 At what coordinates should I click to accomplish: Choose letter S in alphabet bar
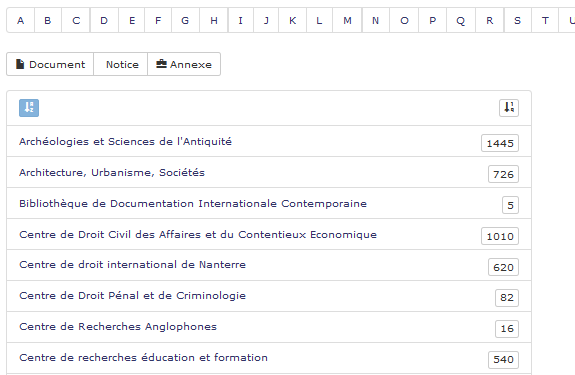coord(517,21)
